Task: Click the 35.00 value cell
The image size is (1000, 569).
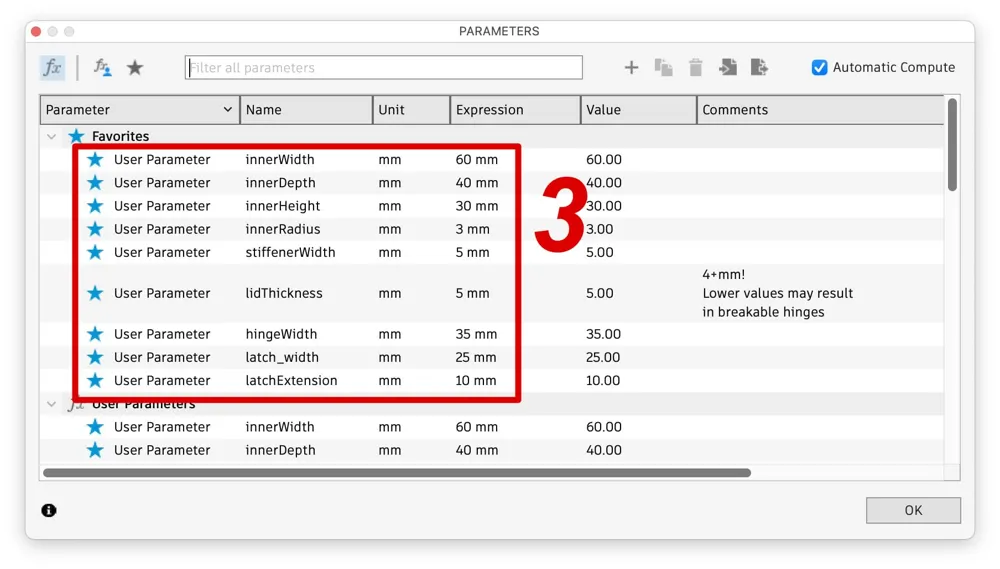Action: pyautogui.click(x=603, y=334)
